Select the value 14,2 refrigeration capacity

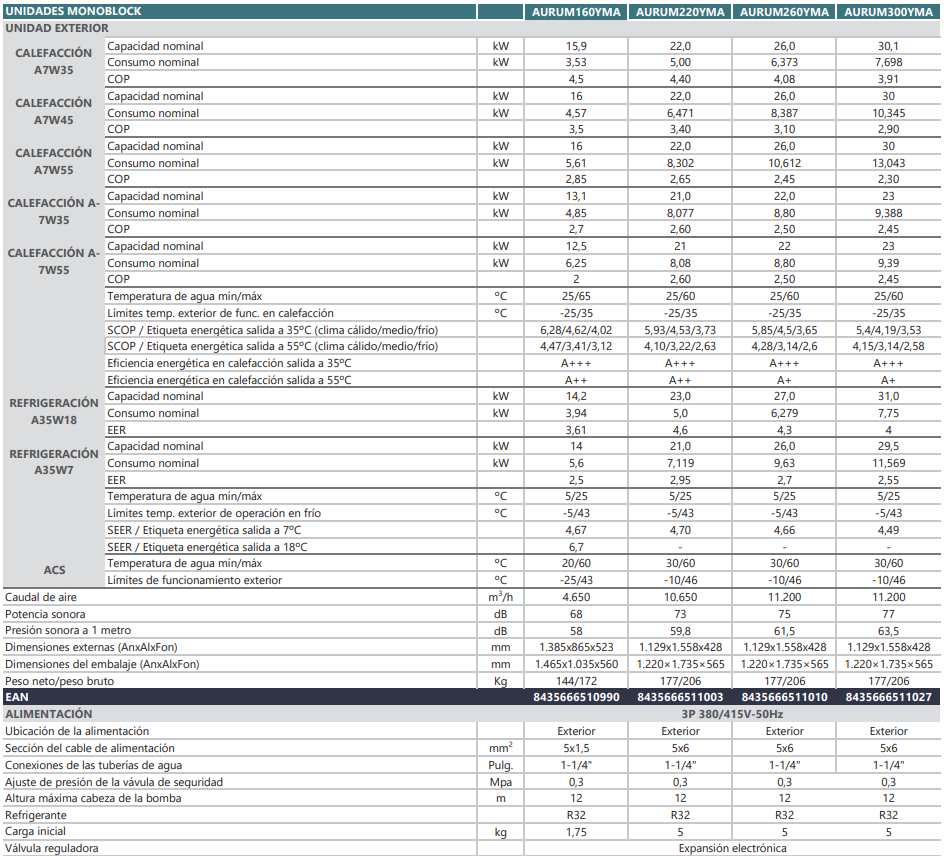click(x=576, y=396)
